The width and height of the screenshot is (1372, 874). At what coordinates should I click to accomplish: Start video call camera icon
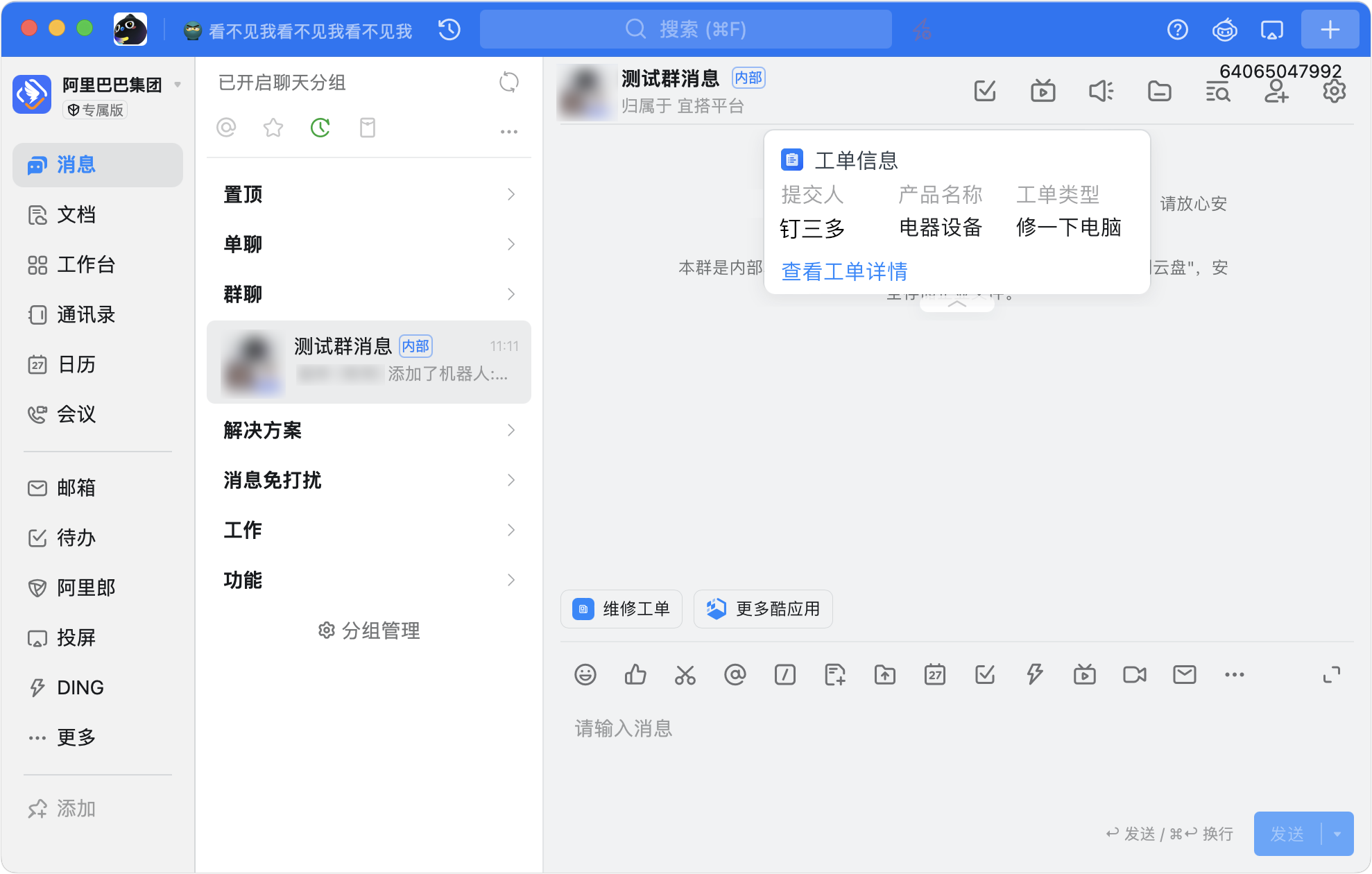tap(1135, 675)
